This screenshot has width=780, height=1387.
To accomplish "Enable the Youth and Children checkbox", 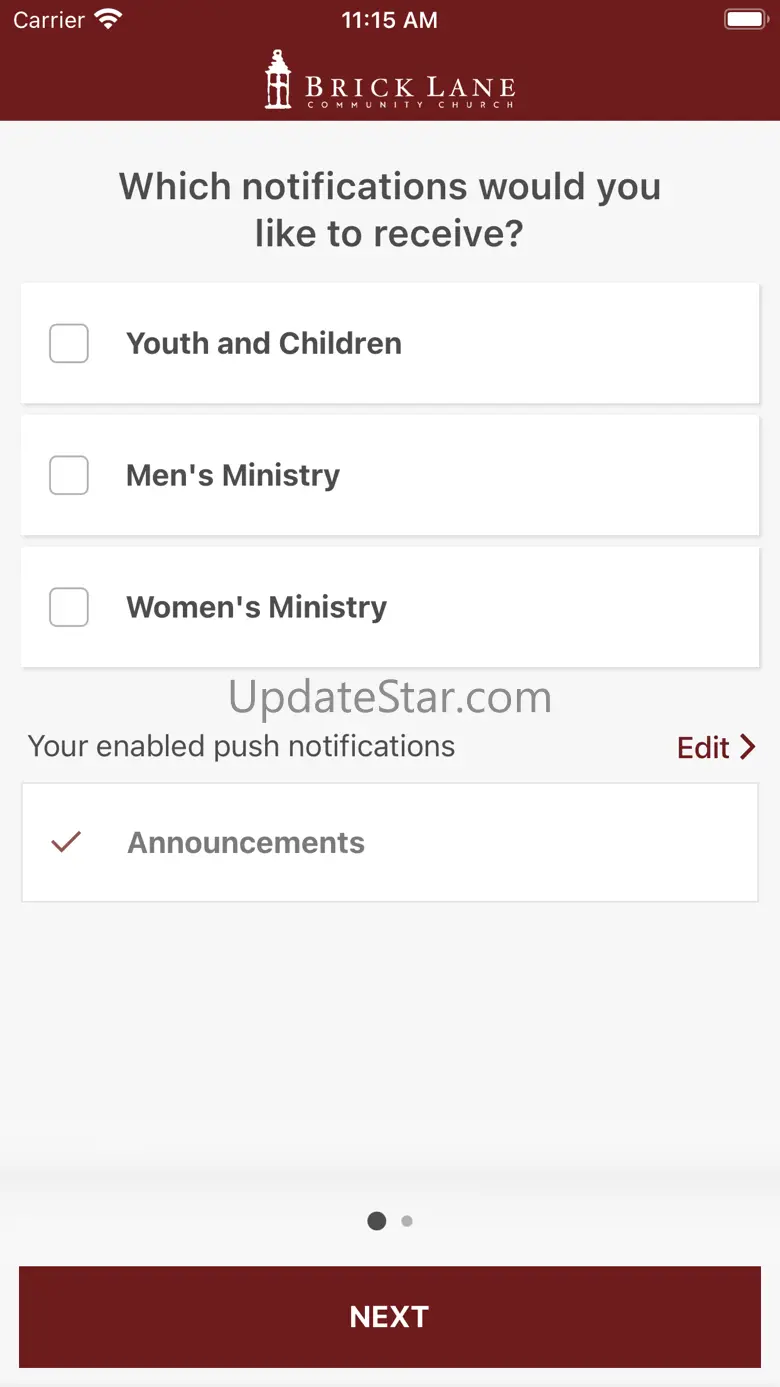I will click(x=69, y=343).
